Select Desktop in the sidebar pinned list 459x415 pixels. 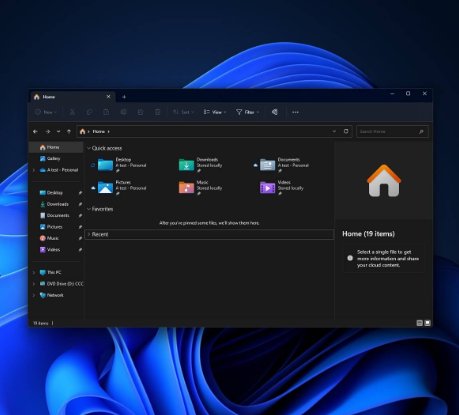click(56, 193)
